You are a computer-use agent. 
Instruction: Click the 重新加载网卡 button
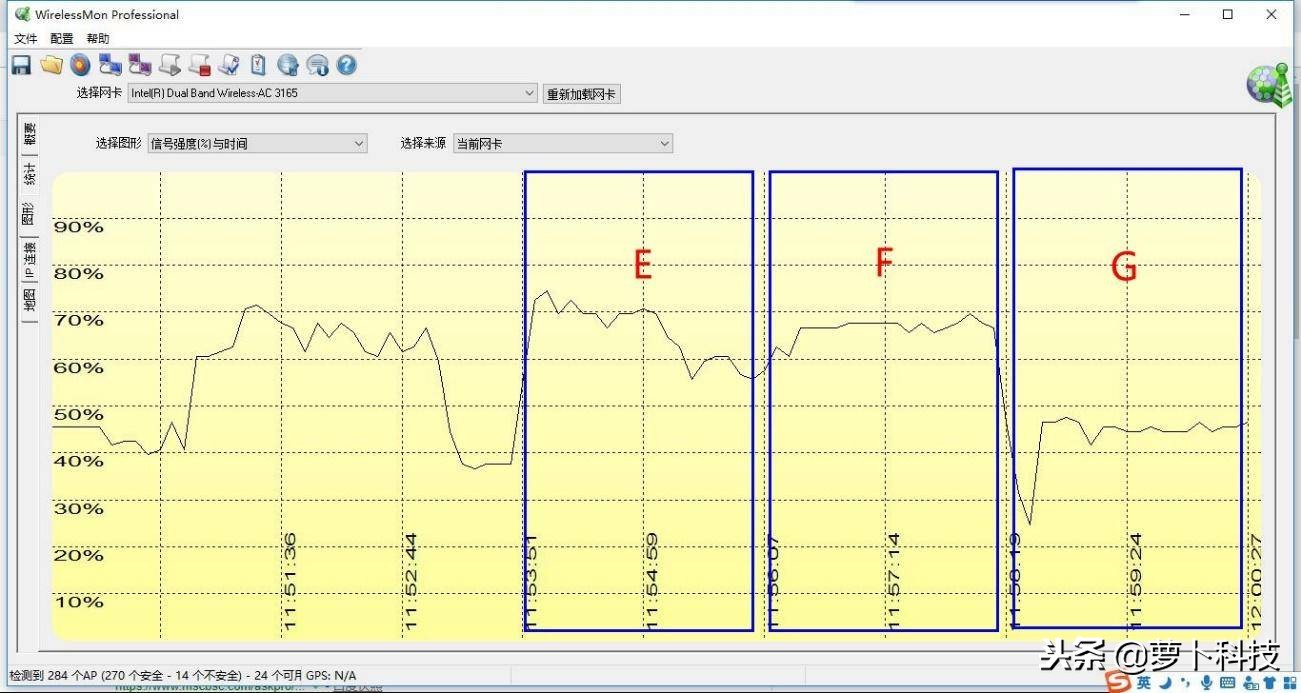581,94
